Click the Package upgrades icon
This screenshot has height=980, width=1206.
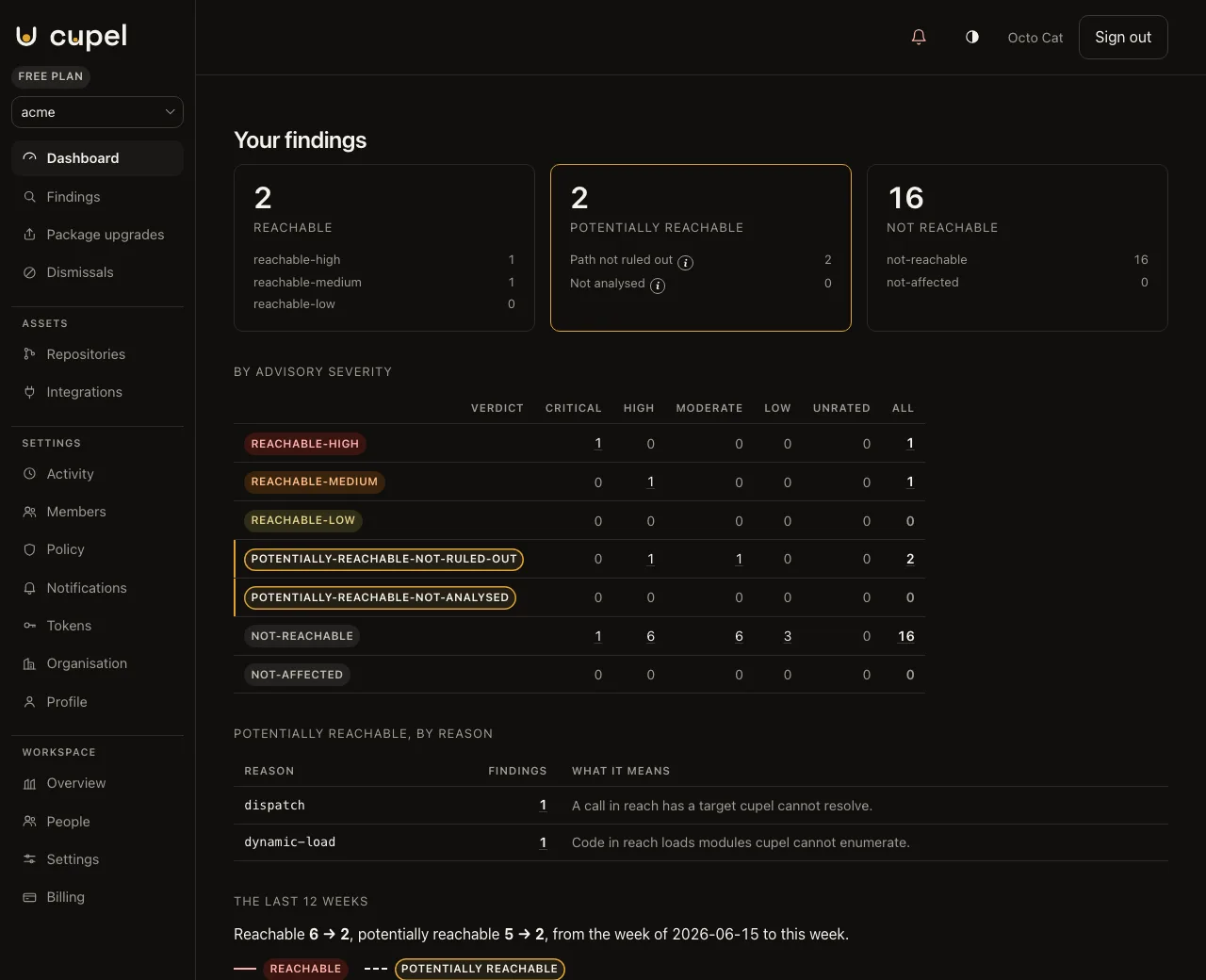point(30,235)
